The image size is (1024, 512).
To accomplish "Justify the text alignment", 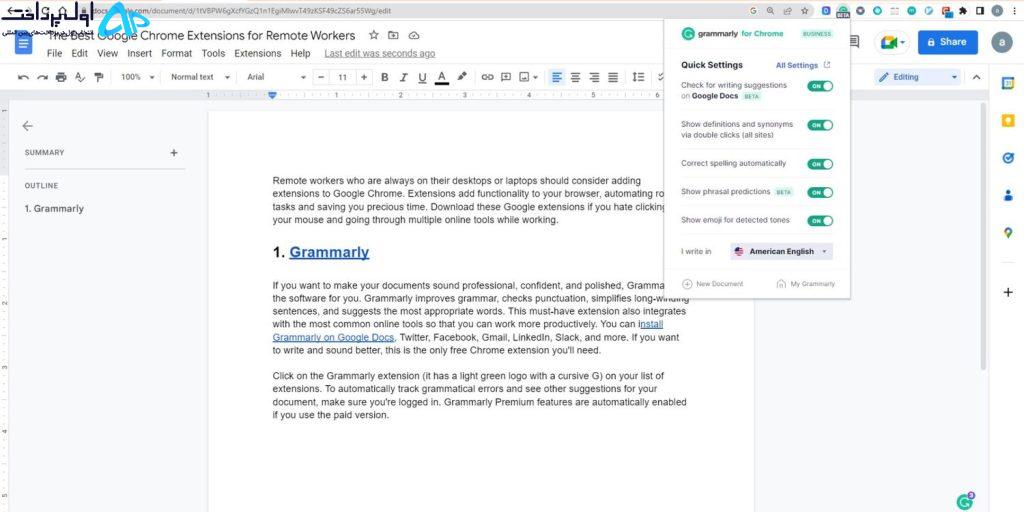I will point(613,77).
